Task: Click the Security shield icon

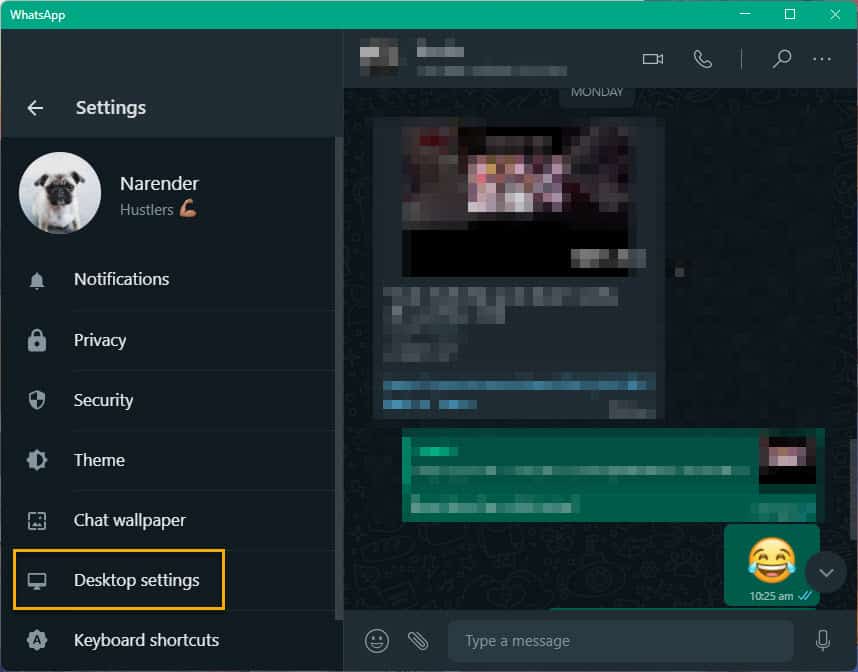Action: 37,400
